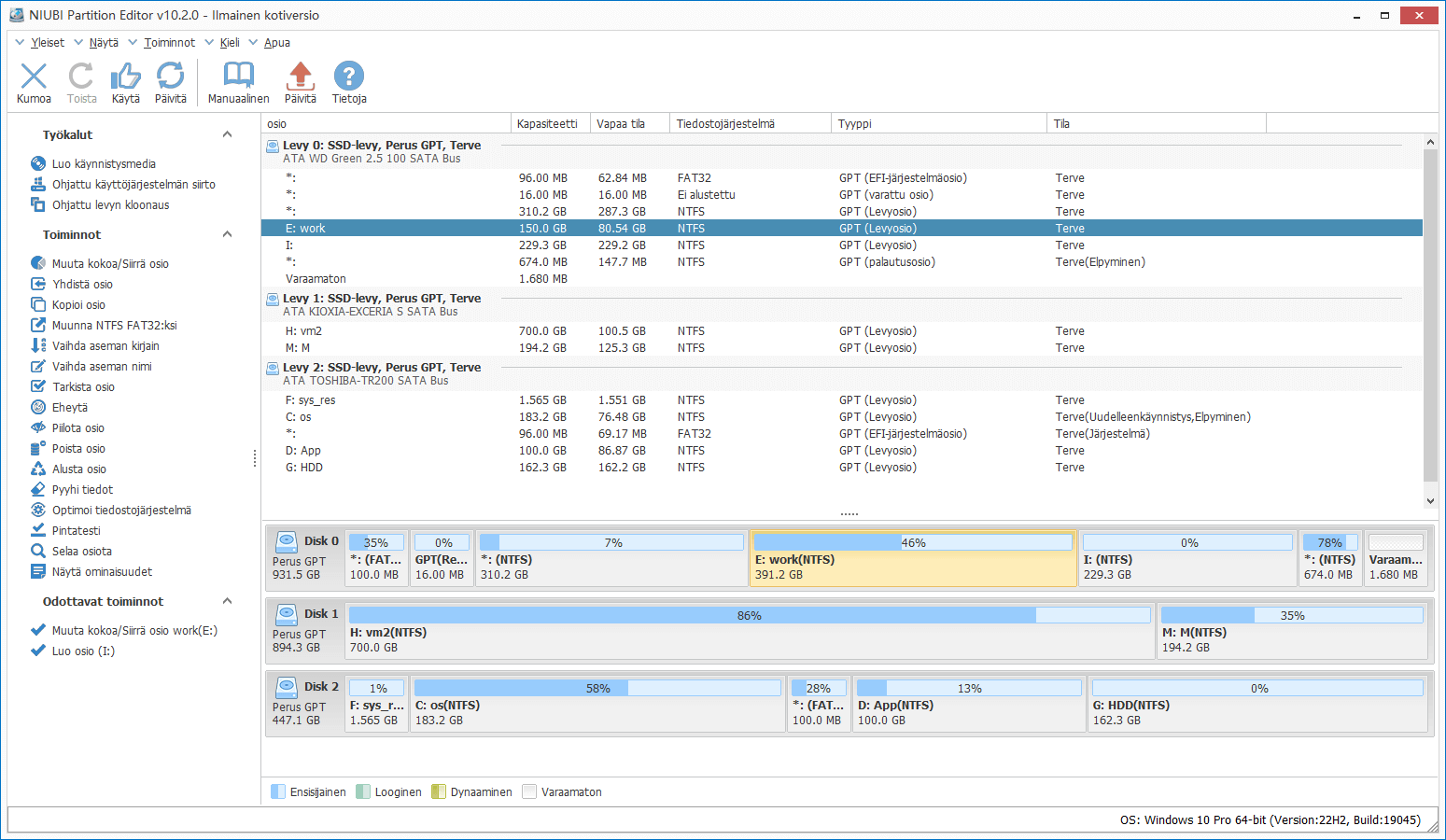Image resolution: width=1446 pixels, height=840 pixels.
Task: Select the H: vm2 partition row in list
Action: click(304, 331)
